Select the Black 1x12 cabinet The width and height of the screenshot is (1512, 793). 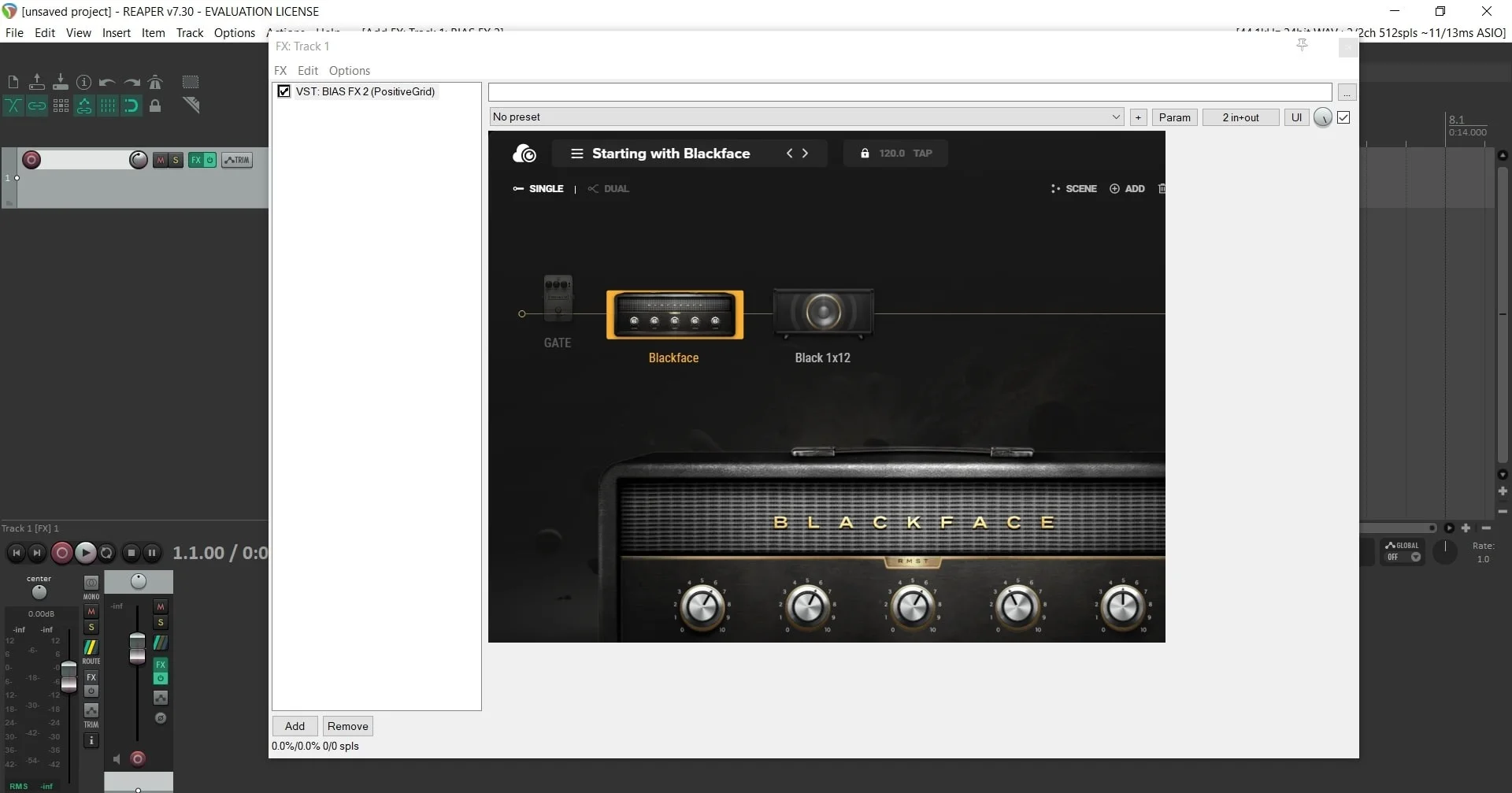tap(823, 314)
